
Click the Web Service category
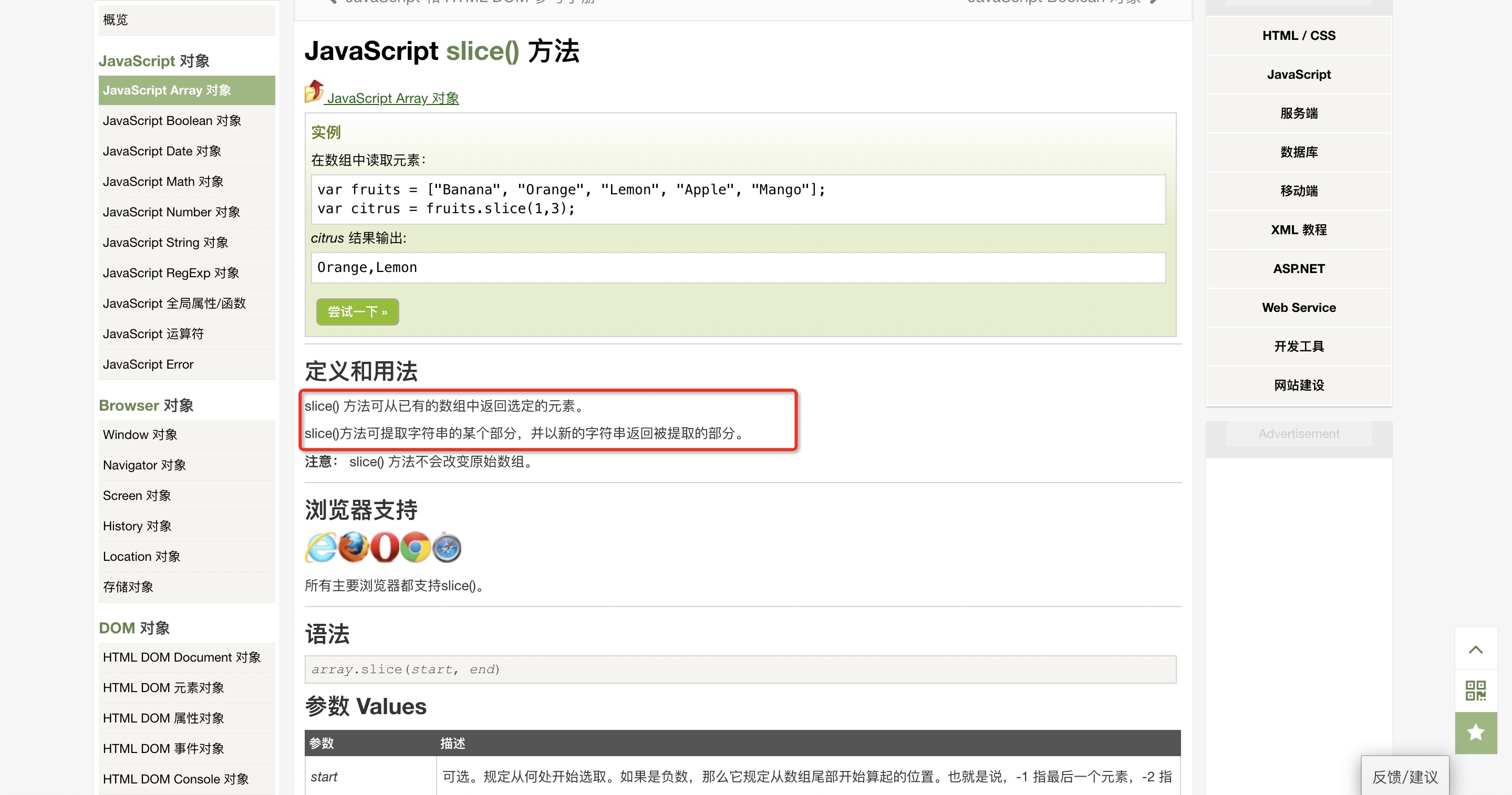click(x=1298, y=307)
